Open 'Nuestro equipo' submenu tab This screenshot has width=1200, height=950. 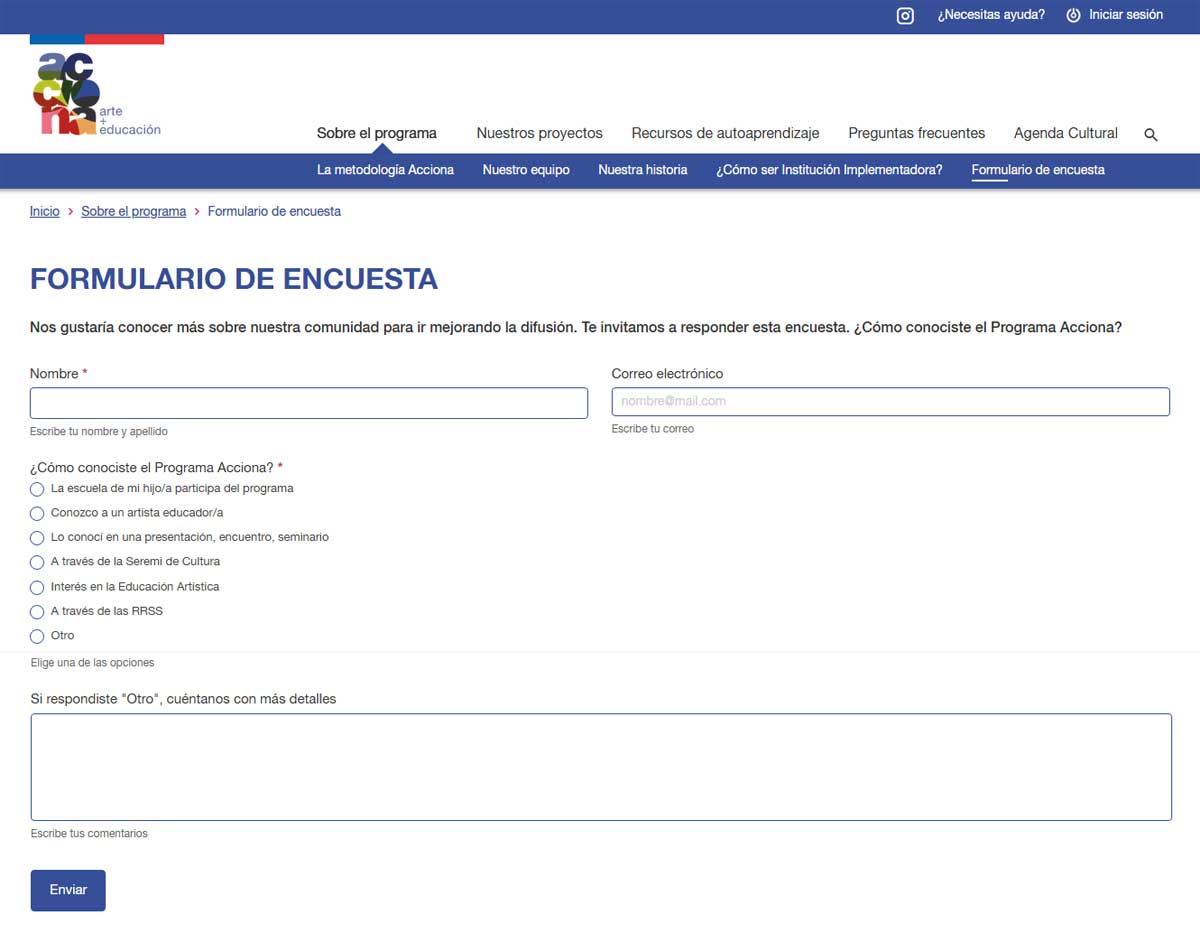pos(526,170)
